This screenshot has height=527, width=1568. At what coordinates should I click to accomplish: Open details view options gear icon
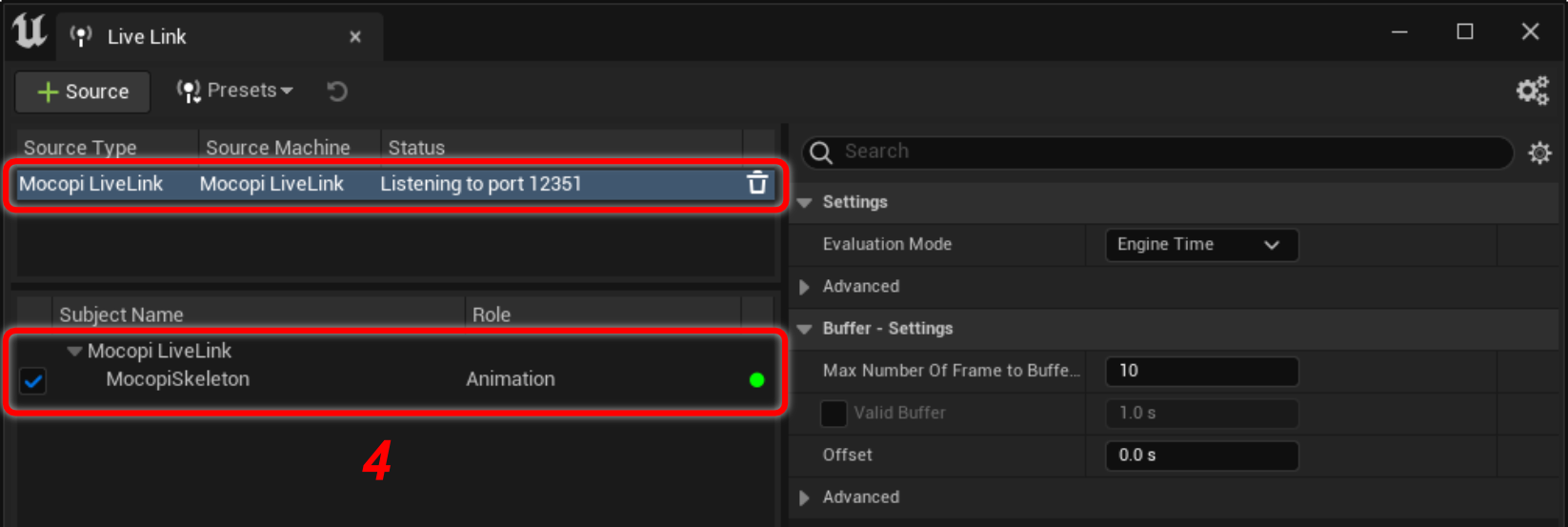coord(1539,152)
